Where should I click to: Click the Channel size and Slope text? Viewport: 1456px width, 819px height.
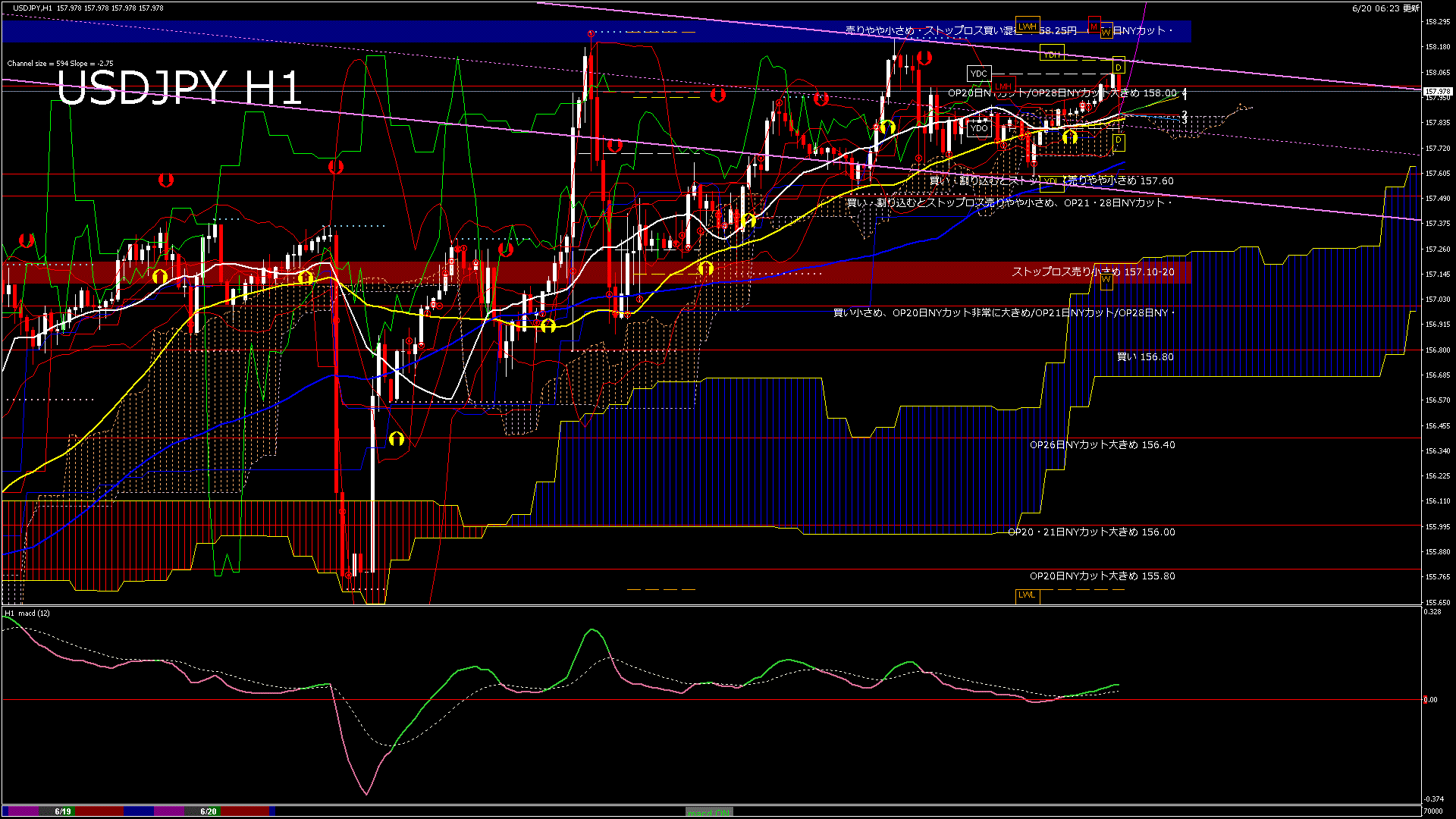tap(60, 64)
